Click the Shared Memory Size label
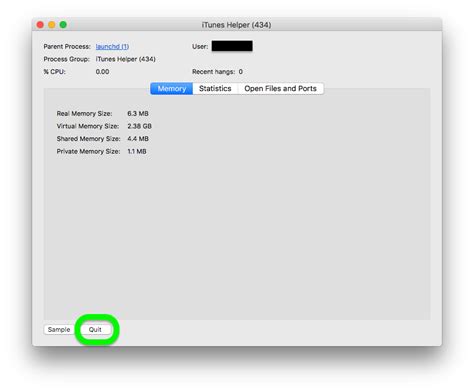The height and width of the screenshot is (392, 474). (88, 139)
